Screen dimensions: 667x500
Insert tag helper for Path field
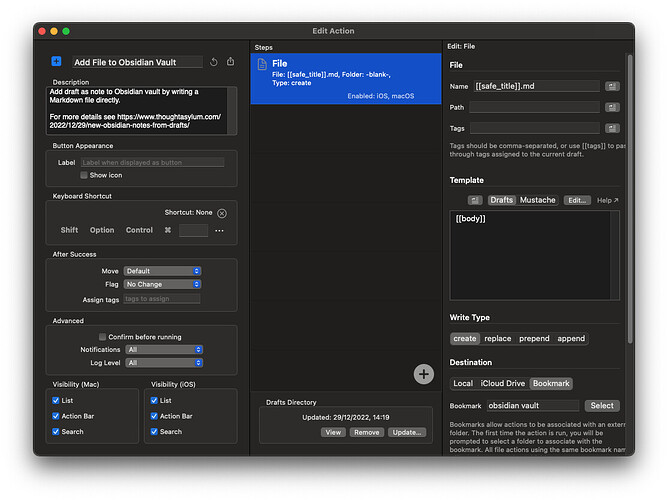click(x=612, y=107)
